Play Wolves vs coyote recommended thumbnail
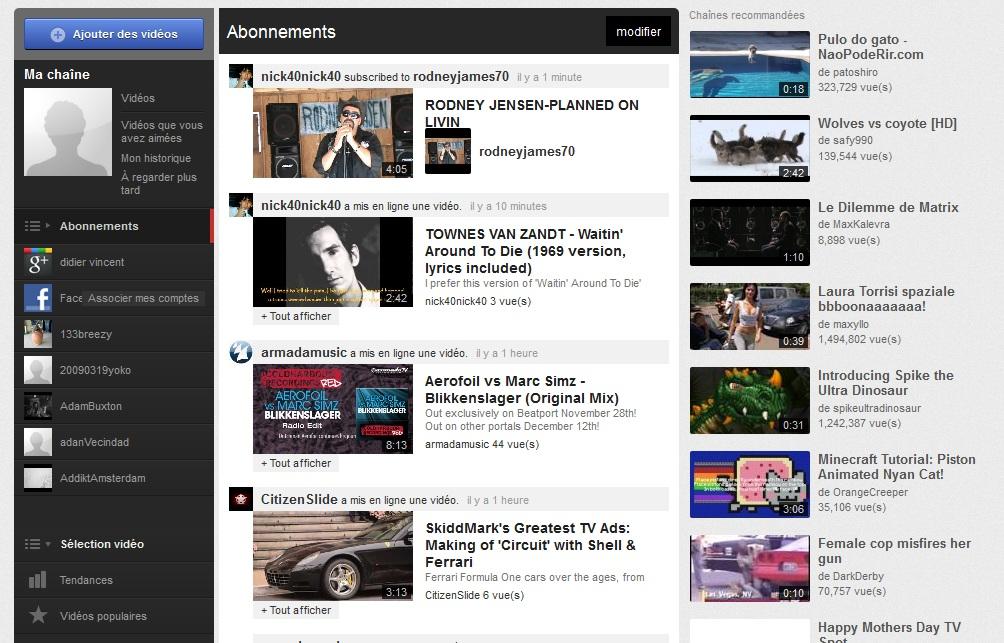The width and height of the screenshot is (1004, 643). pyautogui.click(x=749, y=148)
